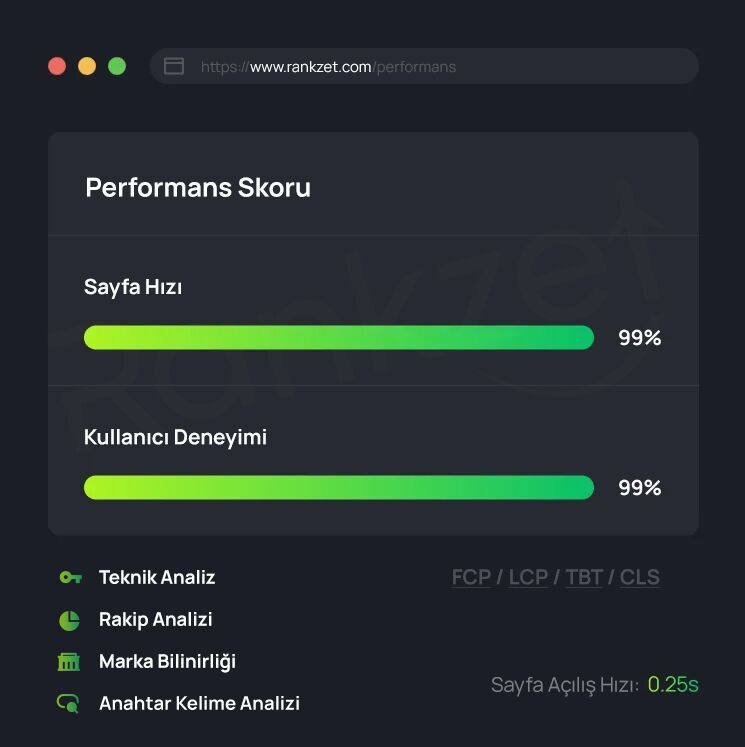Click the green key icon beside Teknik Analiz
745x747 pixels.
pos(70,577)
